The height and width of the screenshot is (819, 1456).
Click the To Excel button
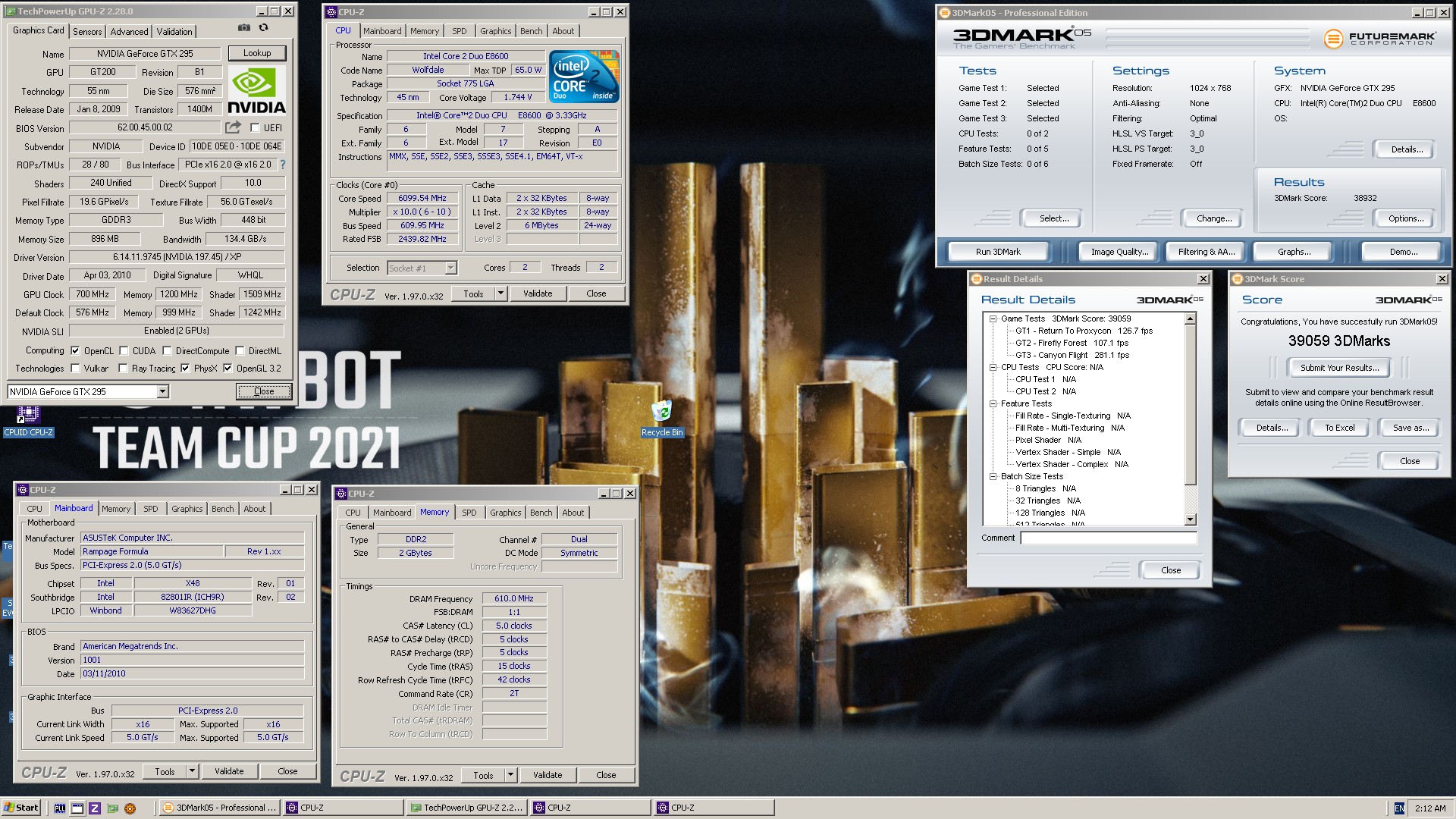click(x=1339, y=428)
